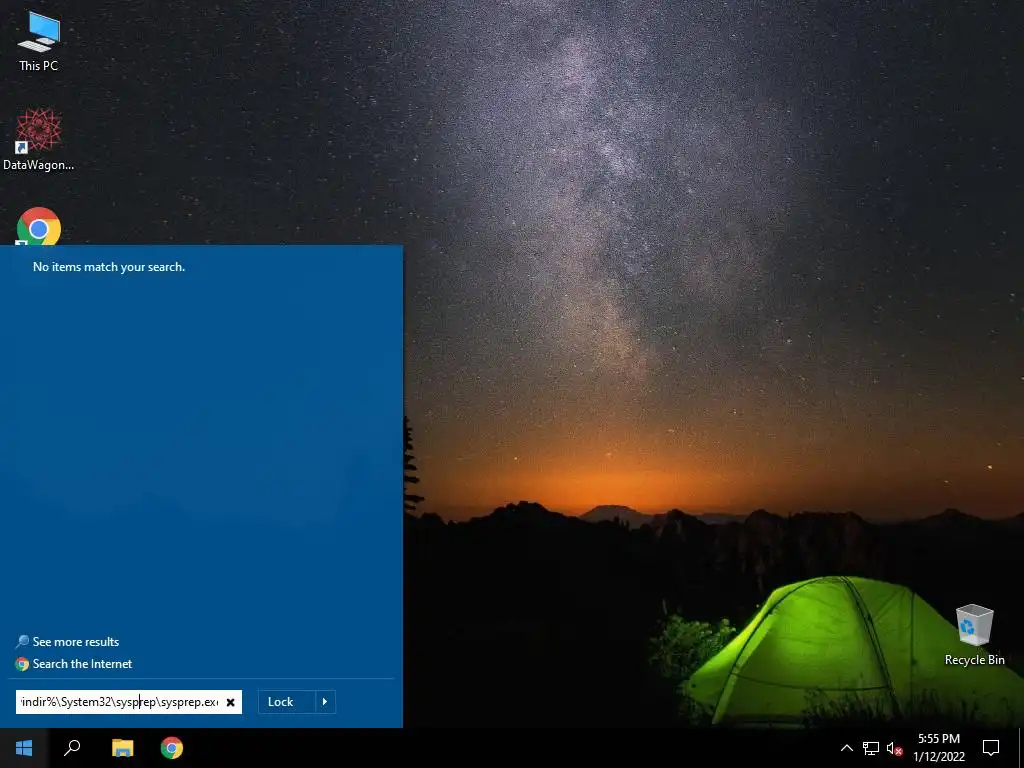Open the Recycle Bin icon
Viewport: 1024px width, 768px height.
pyautogui.click(x=974, y=634)
